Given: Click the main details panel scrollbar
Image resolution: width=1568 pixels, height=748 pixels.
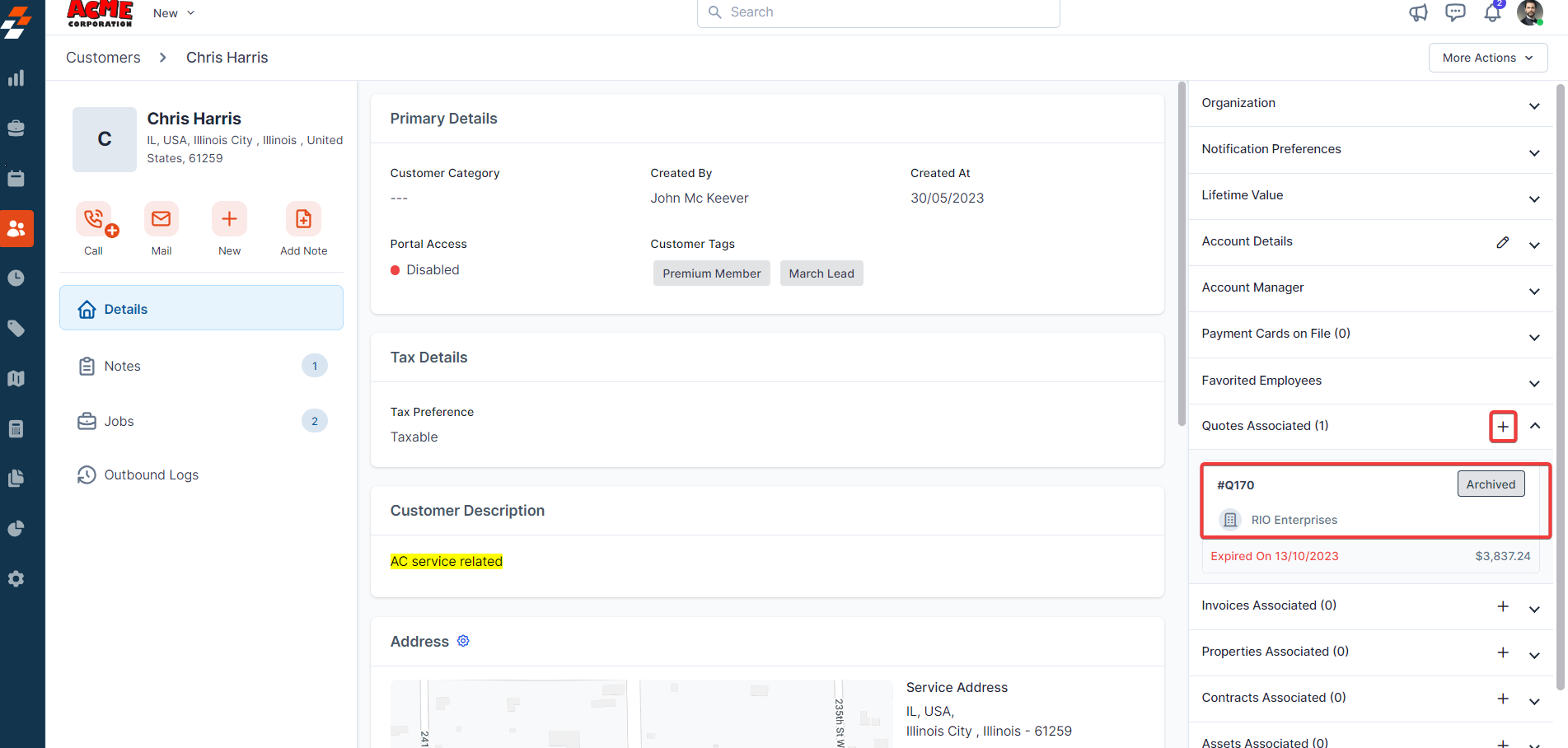Looking at the screenshot, I should 1182,254.
